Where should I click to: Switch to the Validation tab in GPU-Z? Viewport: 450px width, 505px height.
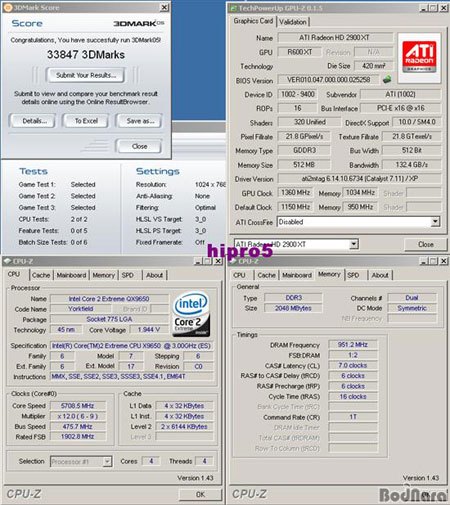click(x=293, y=22)
